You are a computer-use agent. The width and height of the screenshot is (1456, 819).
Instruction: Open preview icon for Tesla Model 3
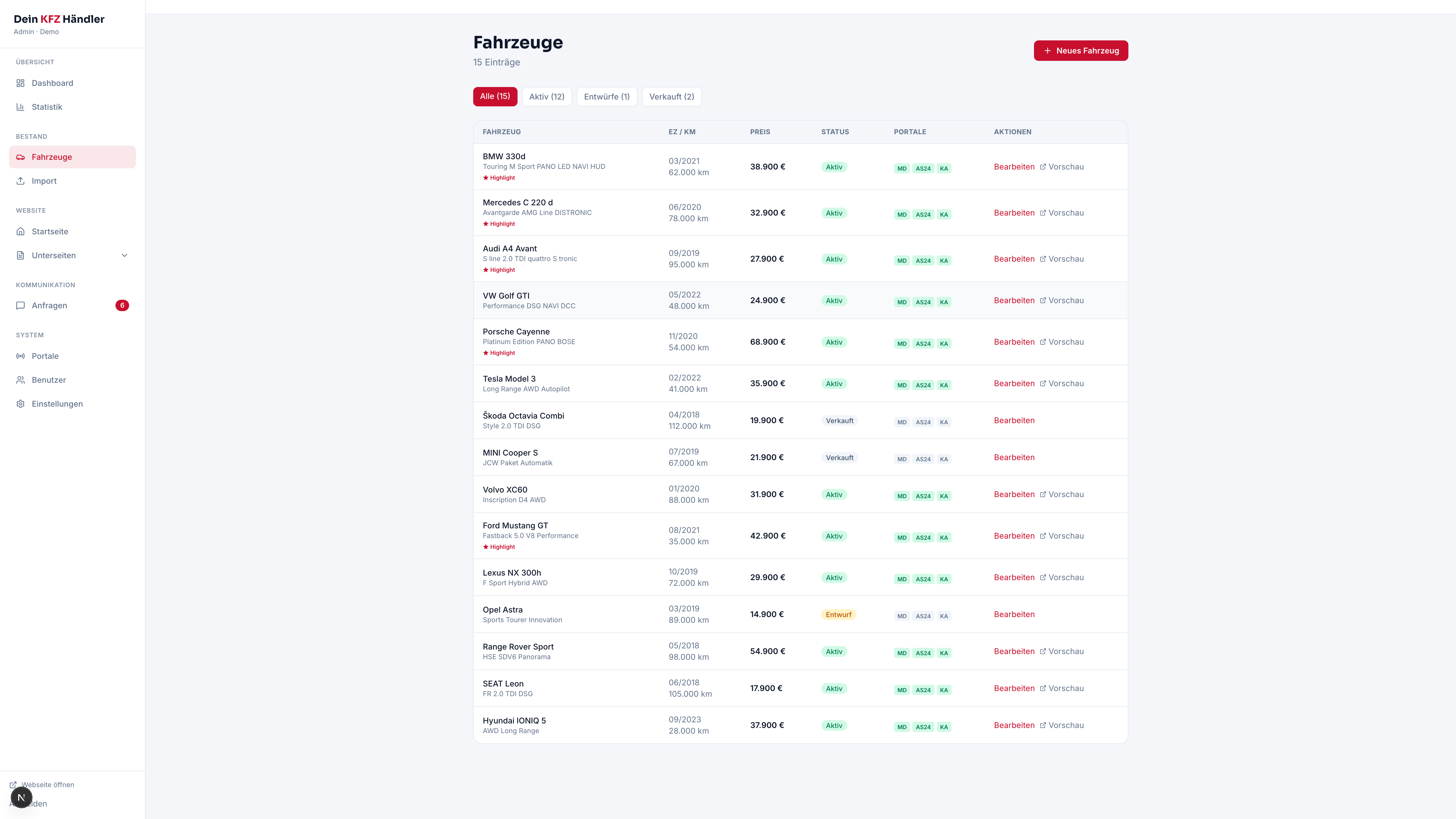pos(1043,383)
